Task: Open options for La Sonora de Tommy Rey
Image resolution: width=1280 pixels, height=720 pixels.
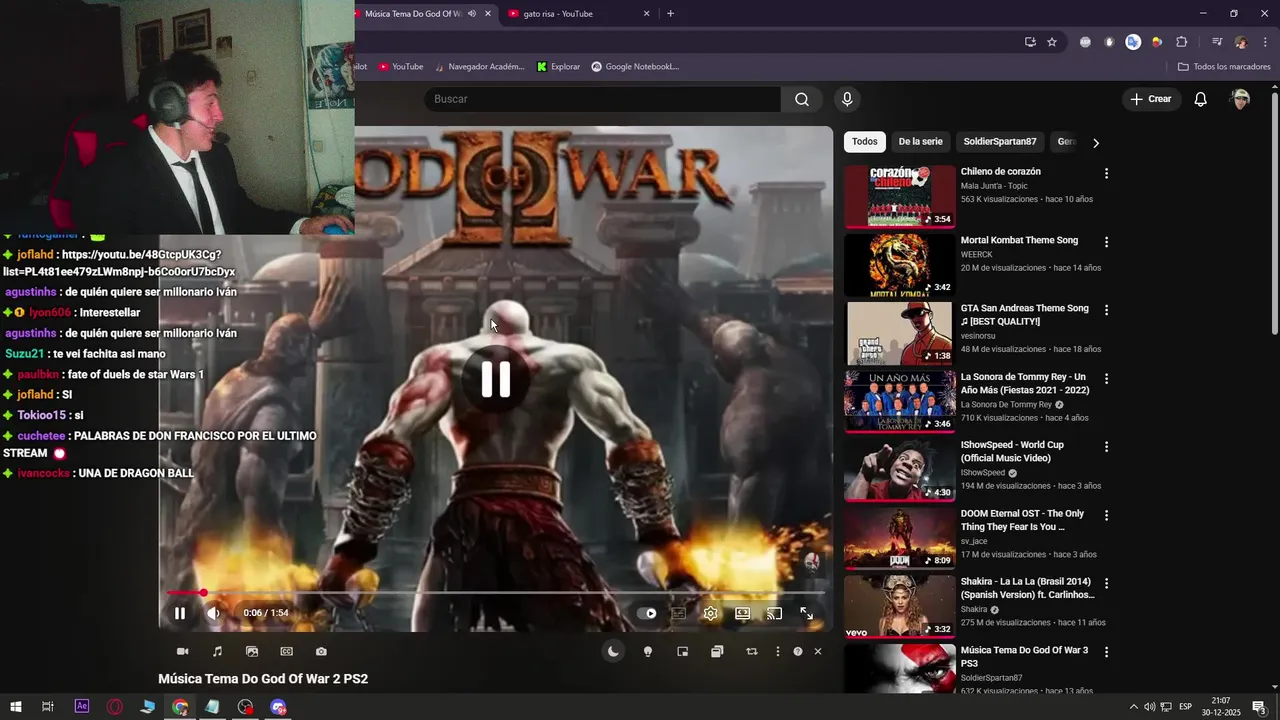Action: point(1106,379)
